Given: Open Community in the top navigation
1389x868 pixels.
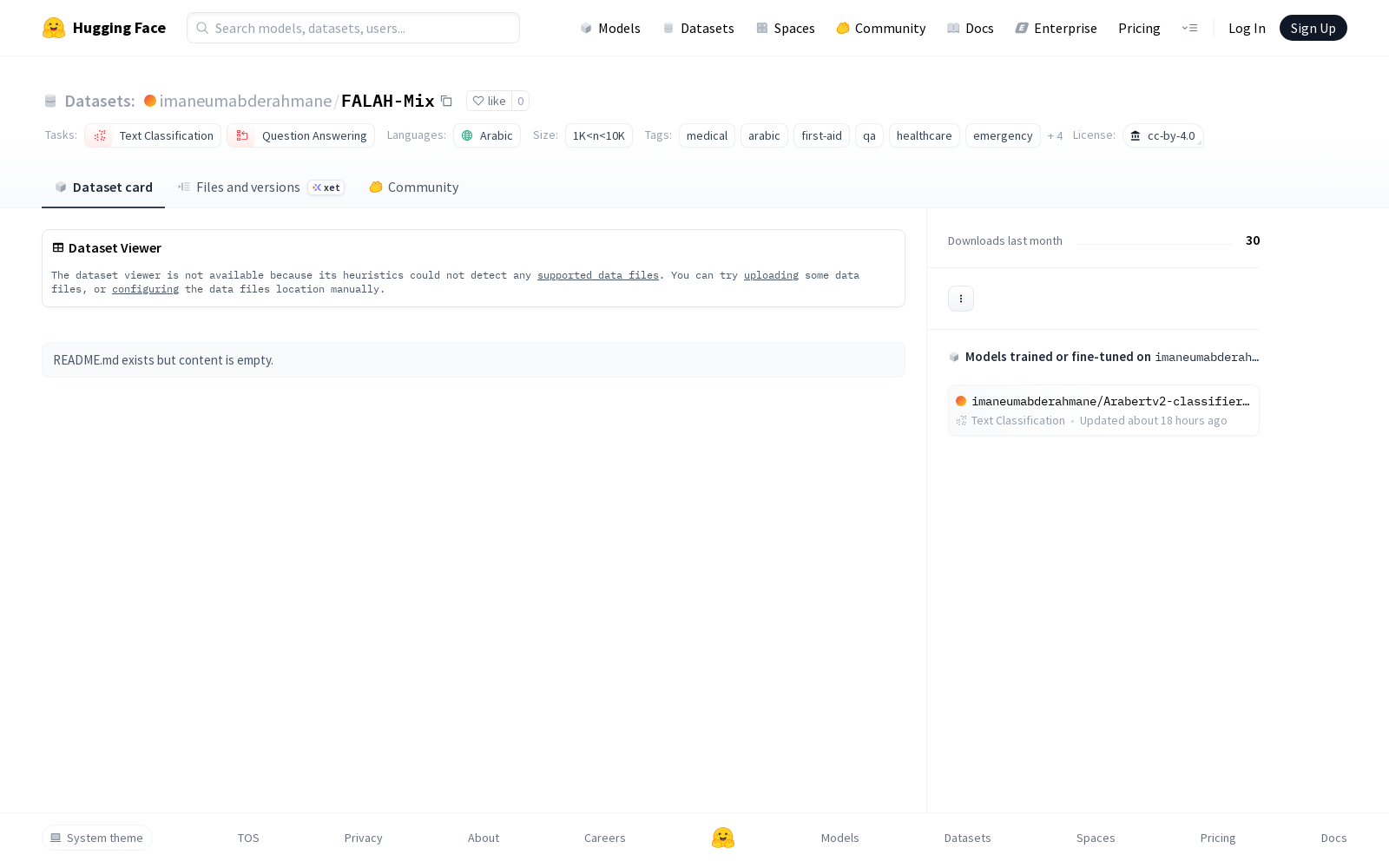Looking at the screenshot, I should click(881, 28).
